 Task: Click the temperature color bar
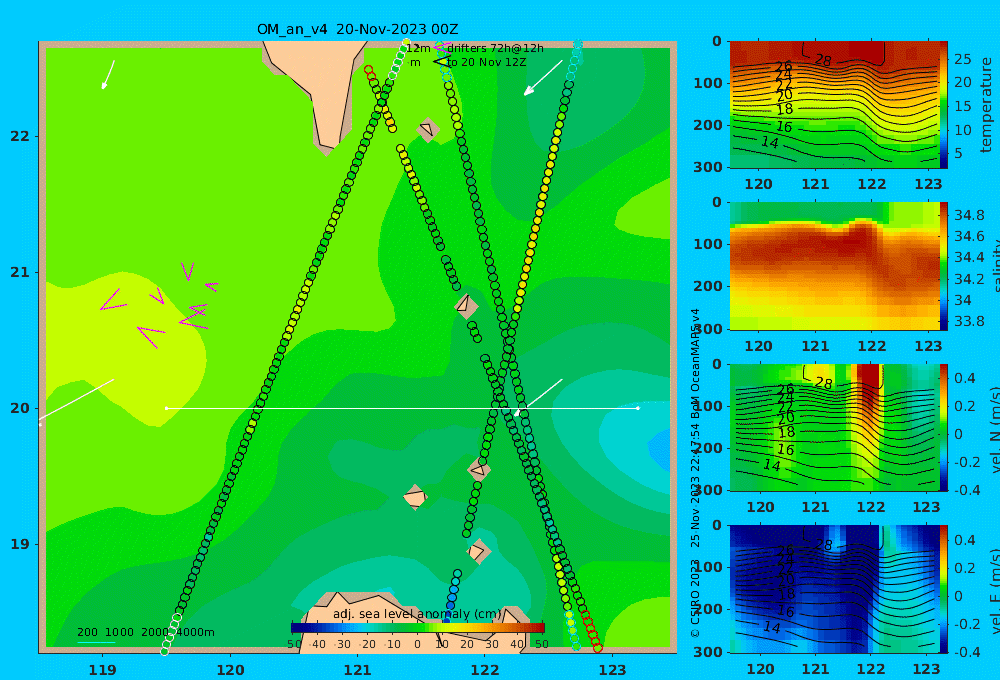point(944,105)
